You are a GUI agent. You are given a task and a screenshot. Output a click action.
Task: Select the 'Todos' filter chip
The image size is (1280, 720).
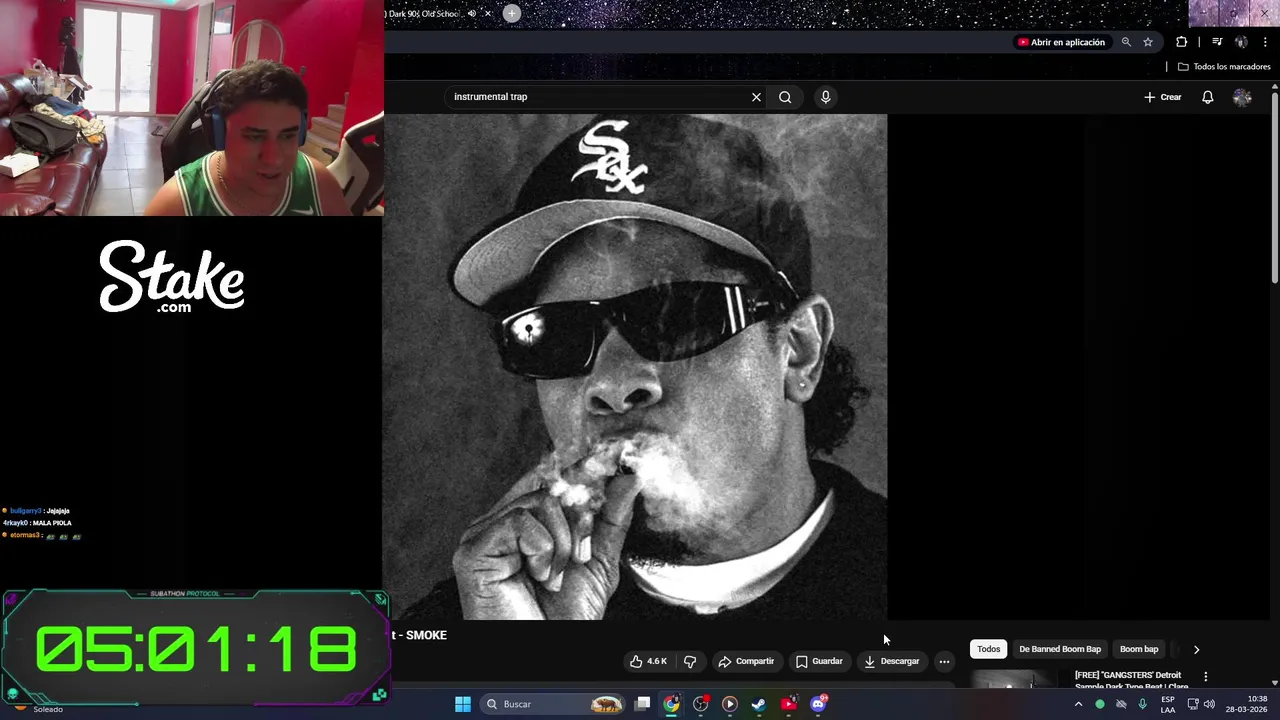pyautogui.click(x=988, y=649)
